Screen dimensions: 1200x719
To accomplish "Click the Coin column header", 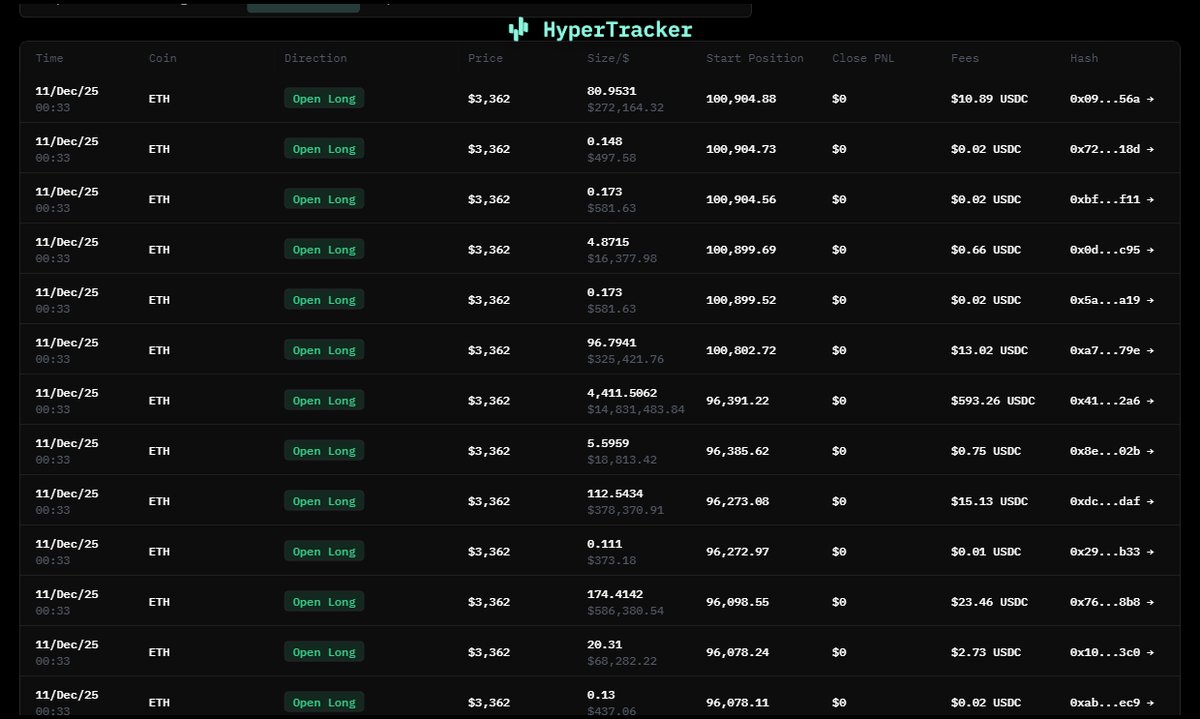I will point(163,58).
